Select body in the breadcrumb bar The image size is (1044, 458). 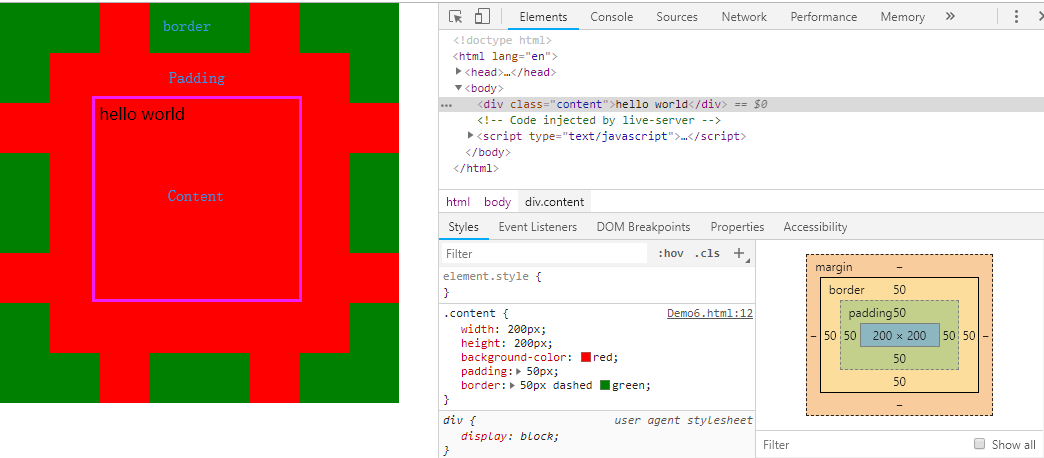click(x=497, y=202)
